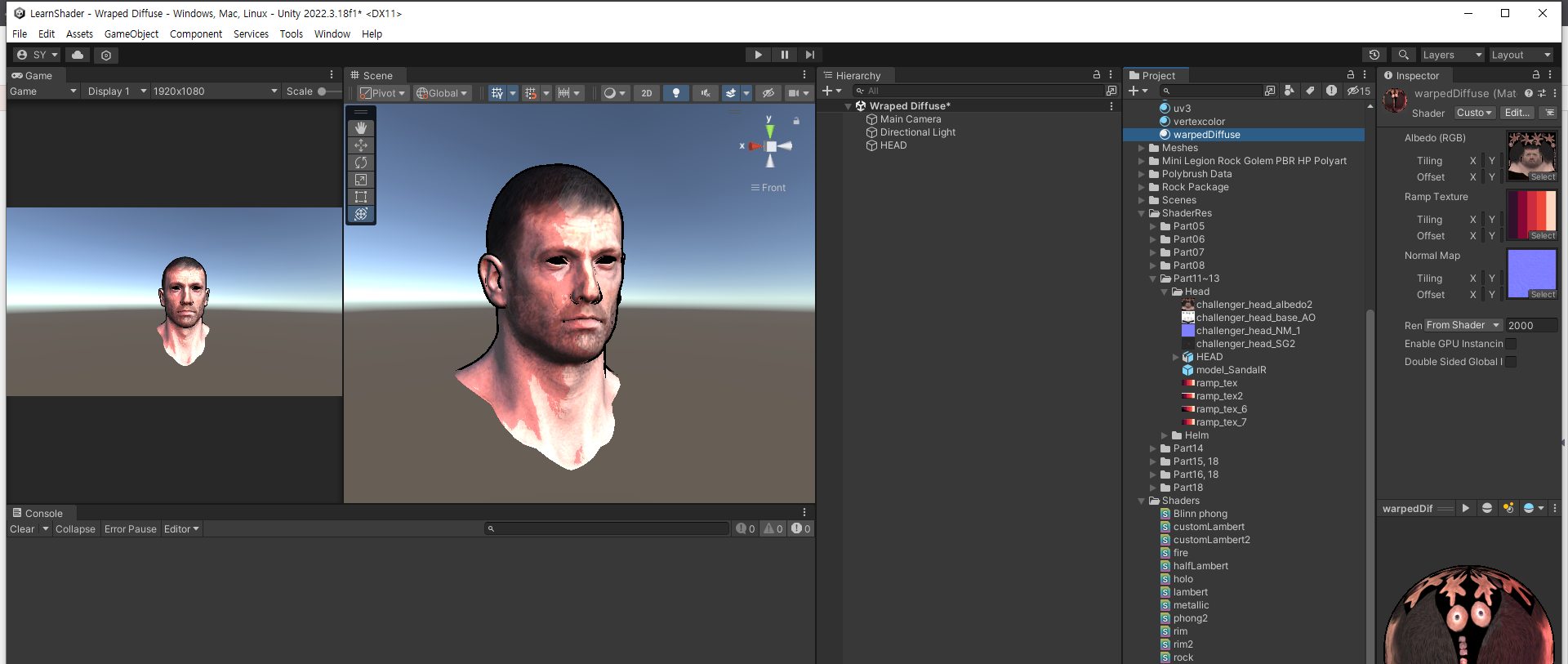The image size is (1568, 664).
Task: Change the preview shape sphere icon
Action: coord(1487,508)
